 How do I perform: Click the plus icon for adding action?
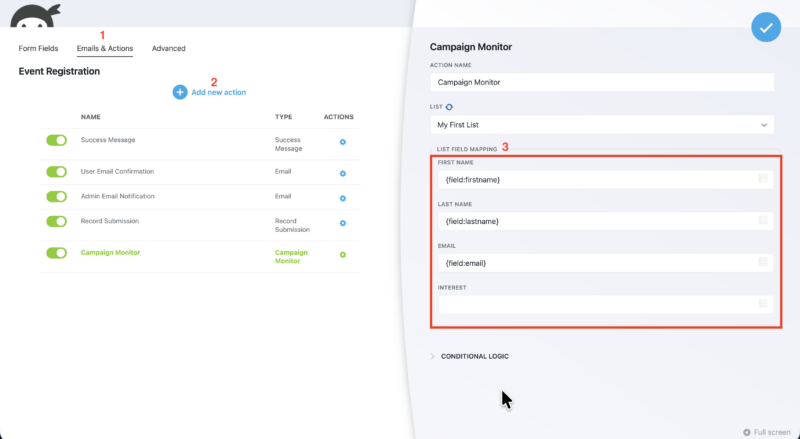coord(180,92)
